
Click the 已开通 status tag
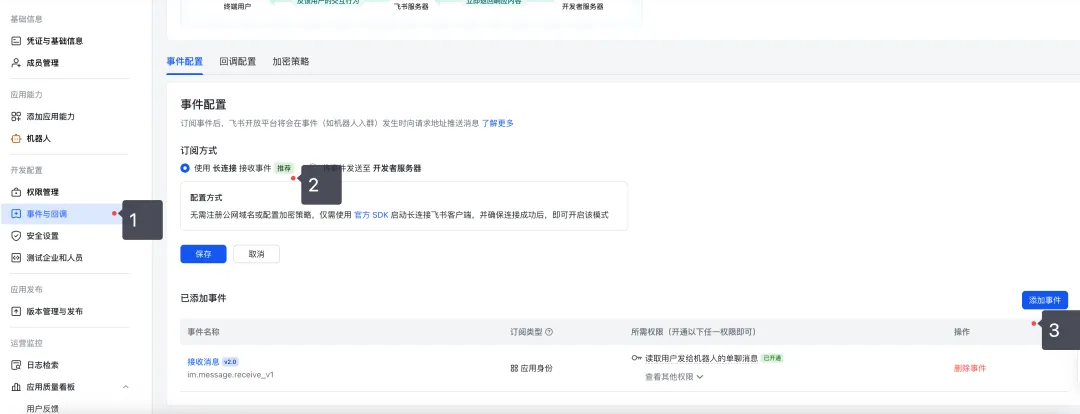click(x=772, y=358)
